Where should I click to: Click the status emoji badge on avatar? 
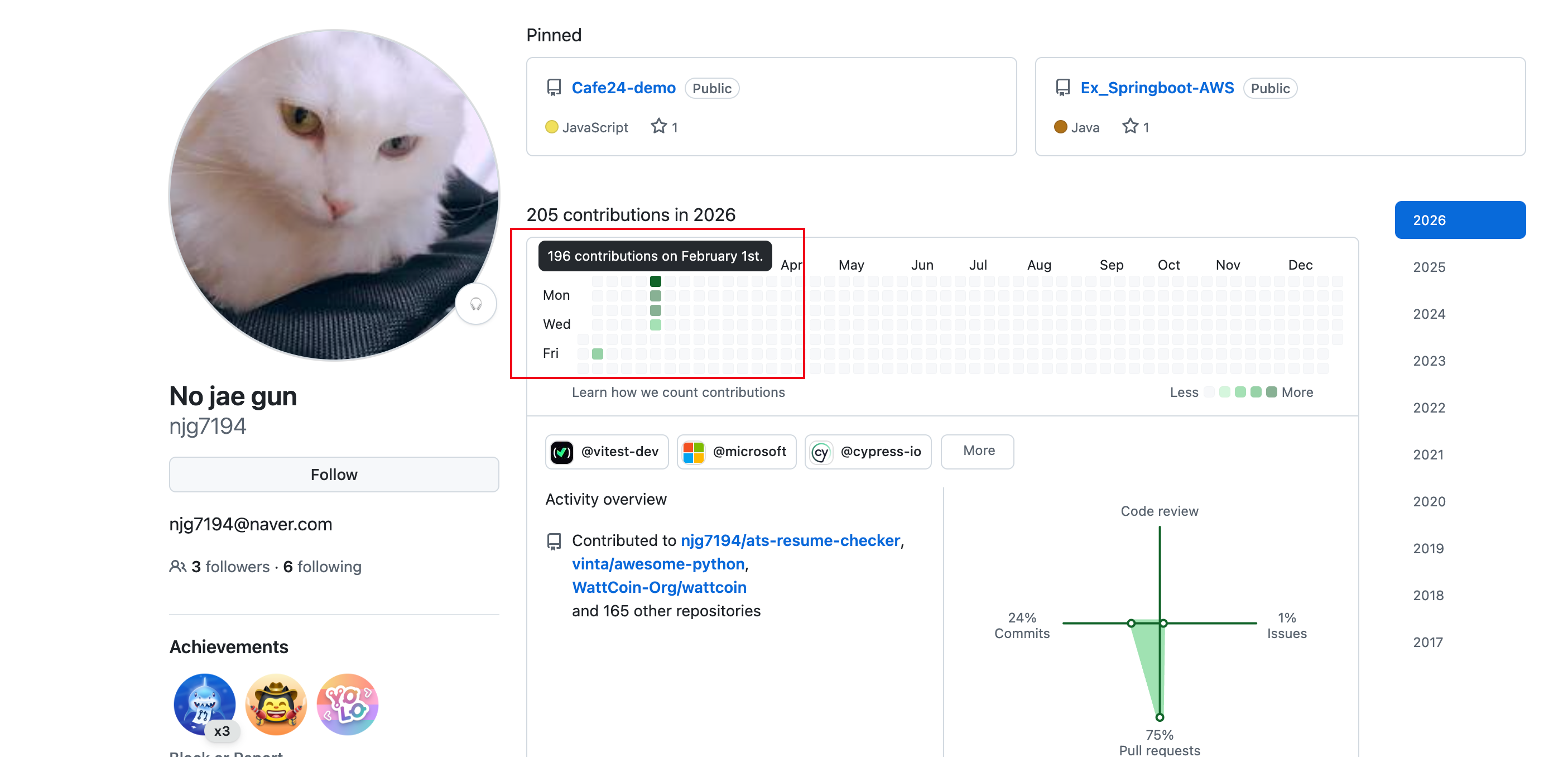(x=476, y=304)
